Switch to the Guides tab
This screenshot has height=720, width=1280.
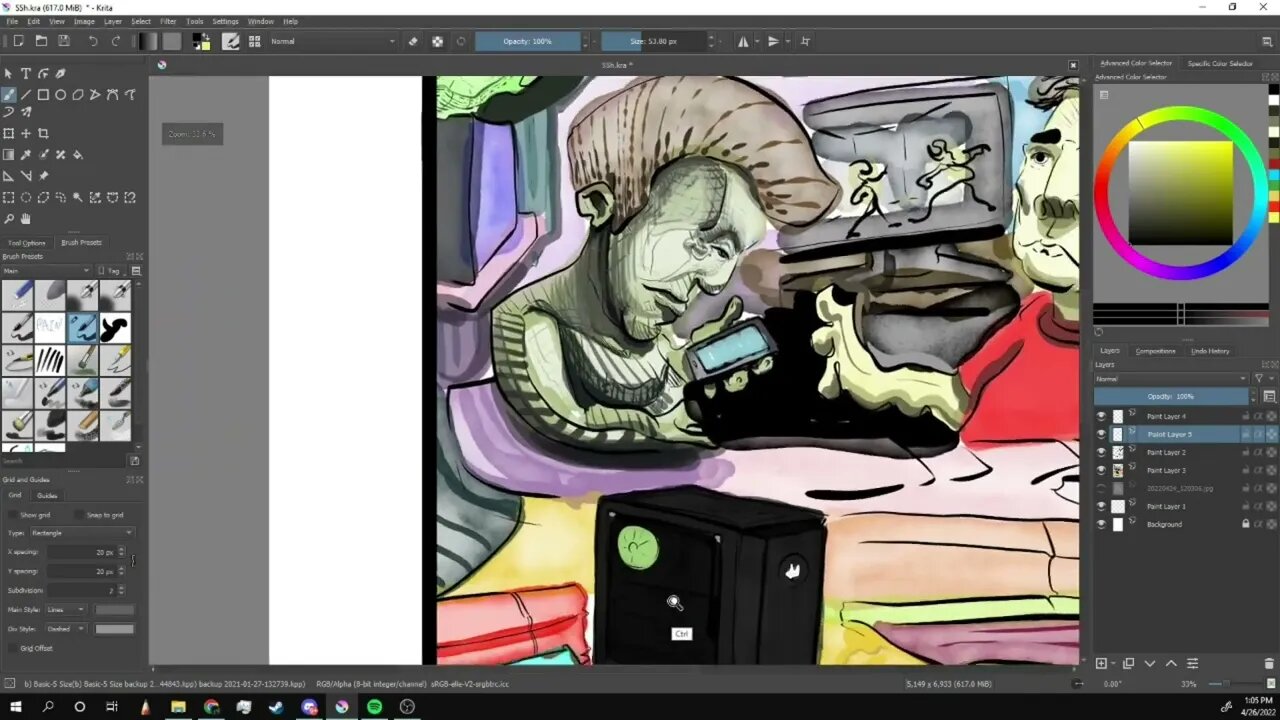(47, 495)
